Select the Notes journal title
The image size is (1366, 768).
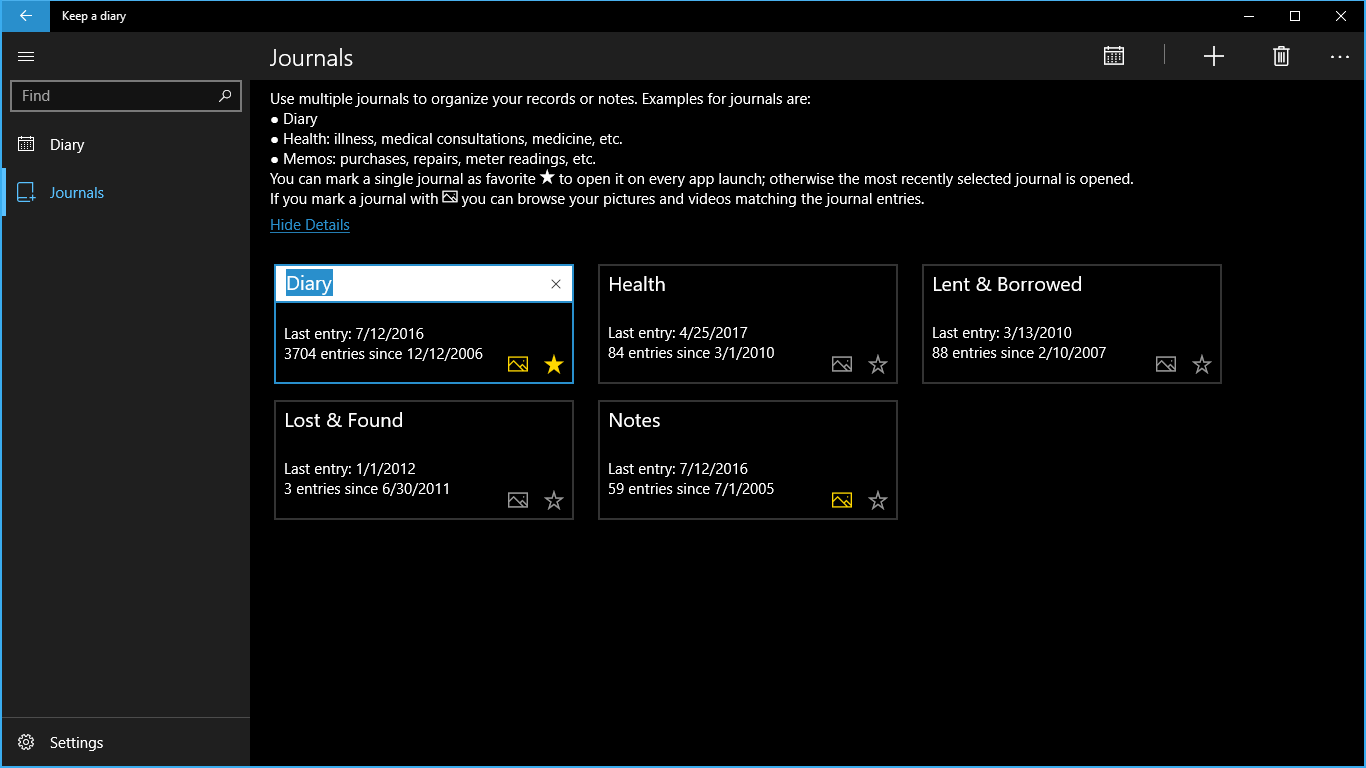[634, 420]
